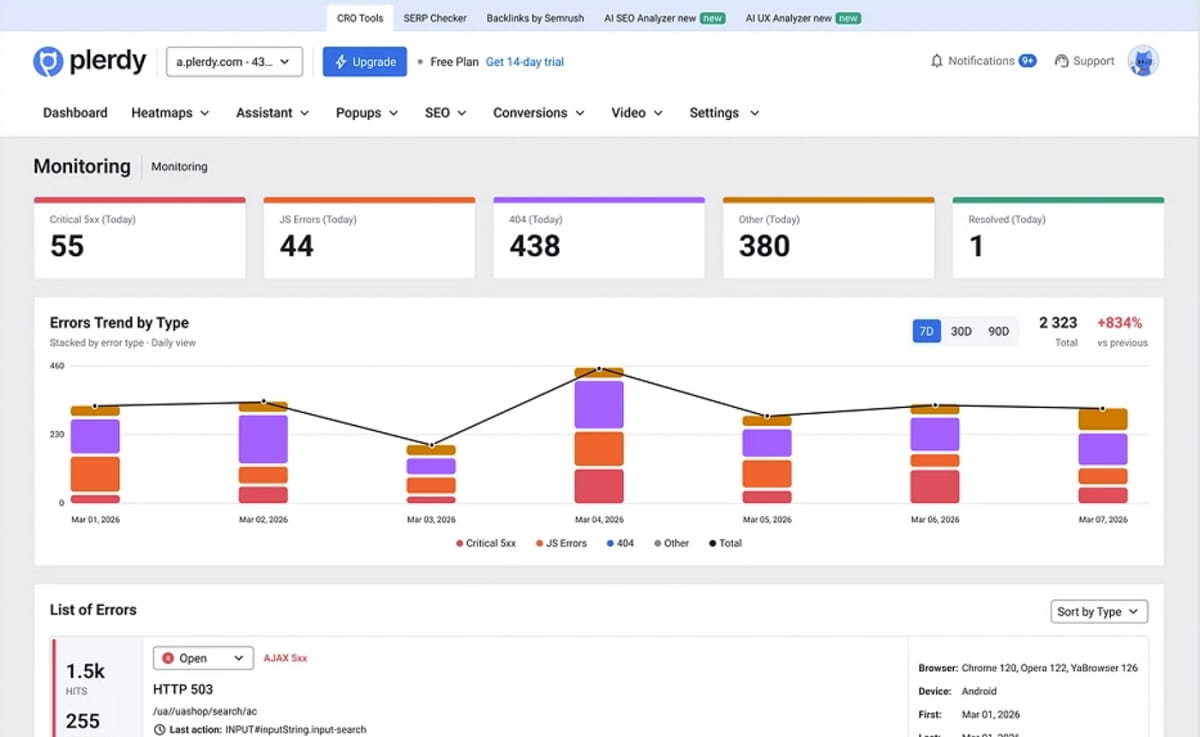The image size is (1200, 737).
Task: Click red Critical segment of Mar 06 bar
Action: [x=935, y=486]
